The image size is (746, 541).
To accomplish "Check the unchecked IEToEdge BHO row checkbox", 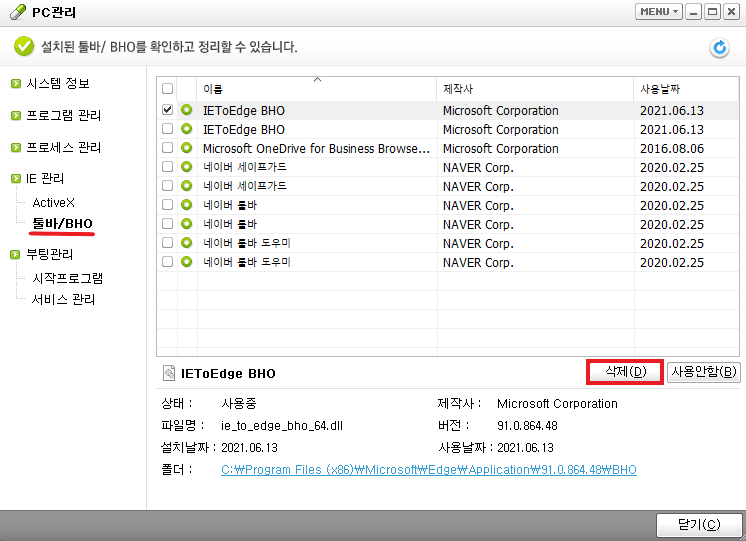I will (167, 129).
